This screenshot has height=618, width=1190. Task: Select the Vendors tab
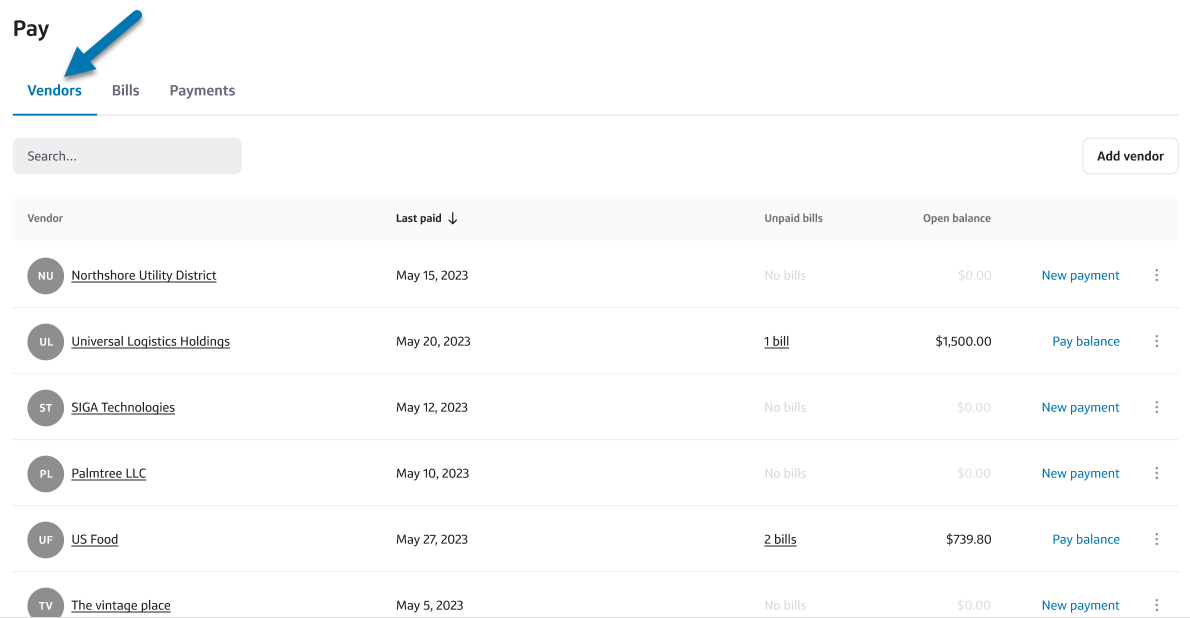point(55,90)
